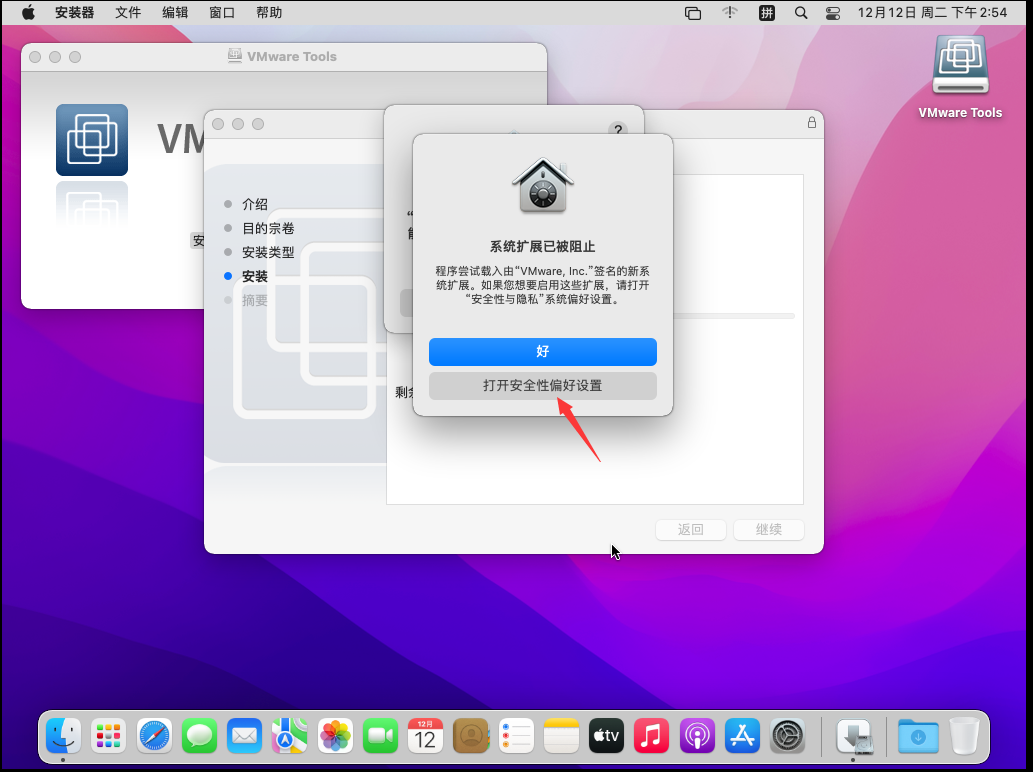
Task: Click the security house-lock icon in dialog
Action: (543, 186)
